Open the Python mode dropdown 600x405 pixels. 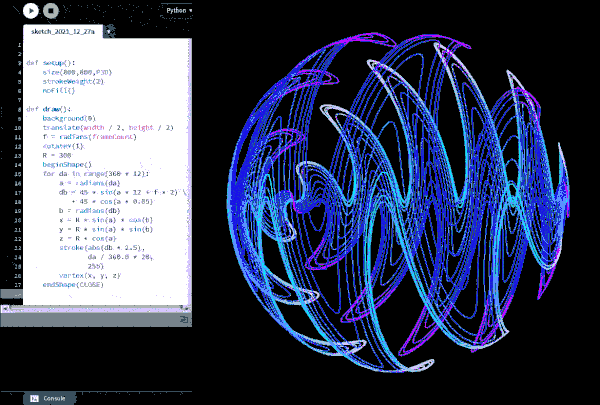pos(178,10)
